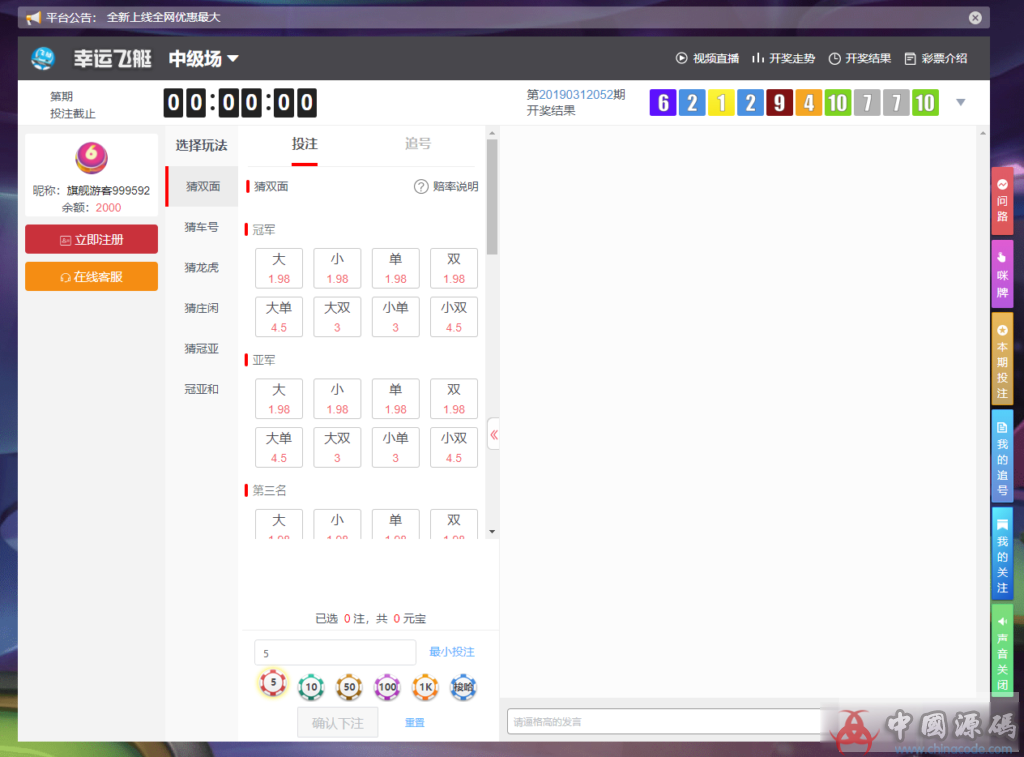Open the 中级场 room dropdown
The width and height of the screenshot is (1024, 757).
204,59
